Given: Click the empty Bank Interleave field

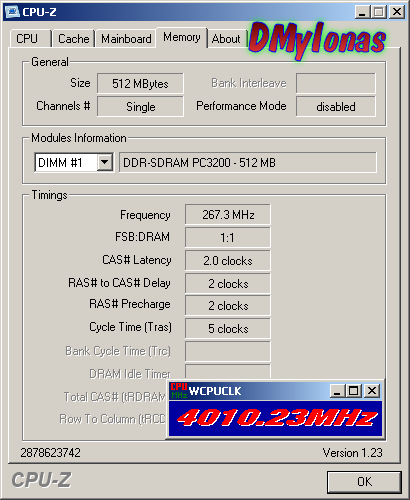Looking at the screenshot, I should tap(336, 83).
